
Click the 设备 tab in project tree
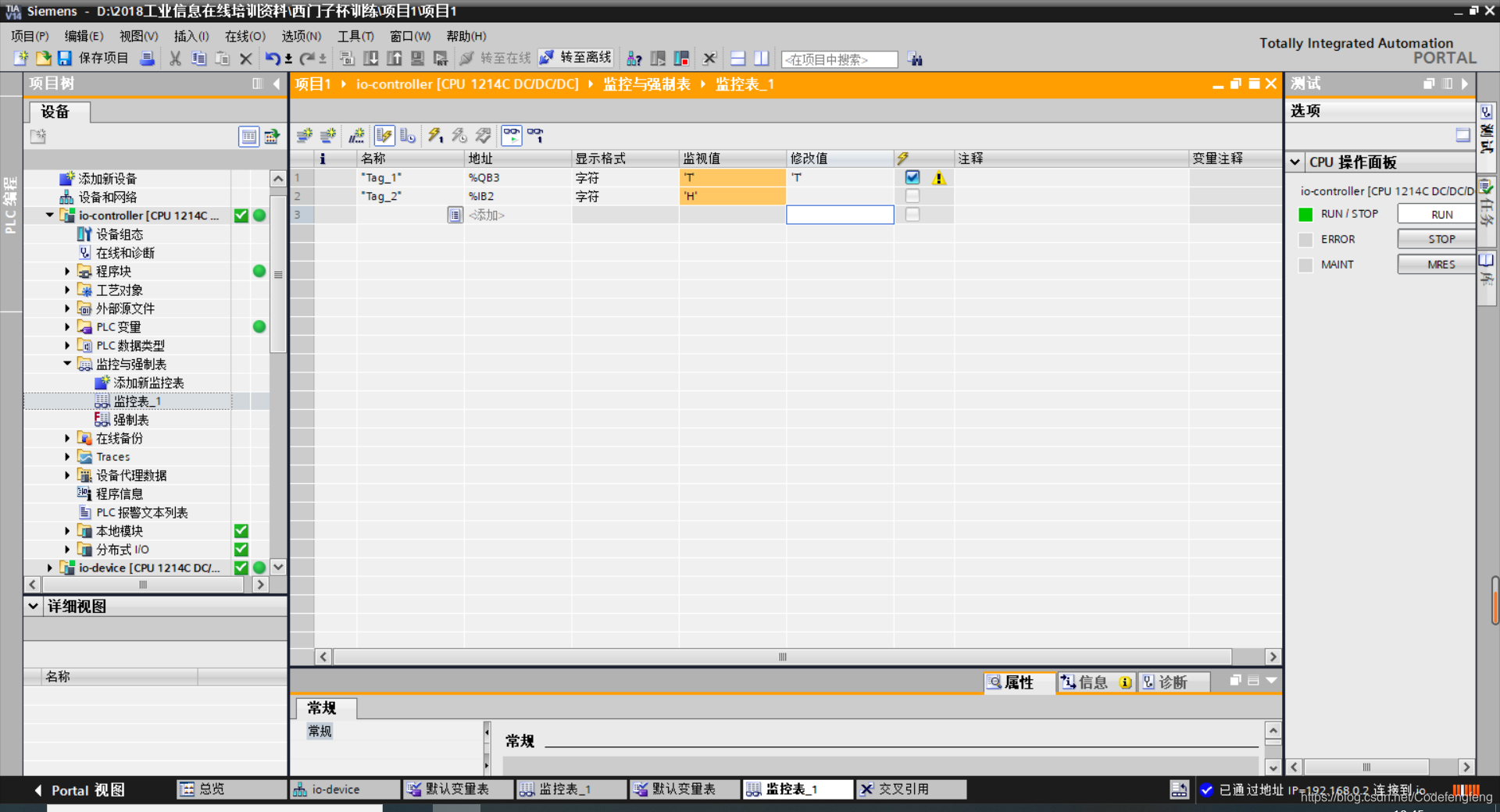pyautogui.click(x=59, y=112)
